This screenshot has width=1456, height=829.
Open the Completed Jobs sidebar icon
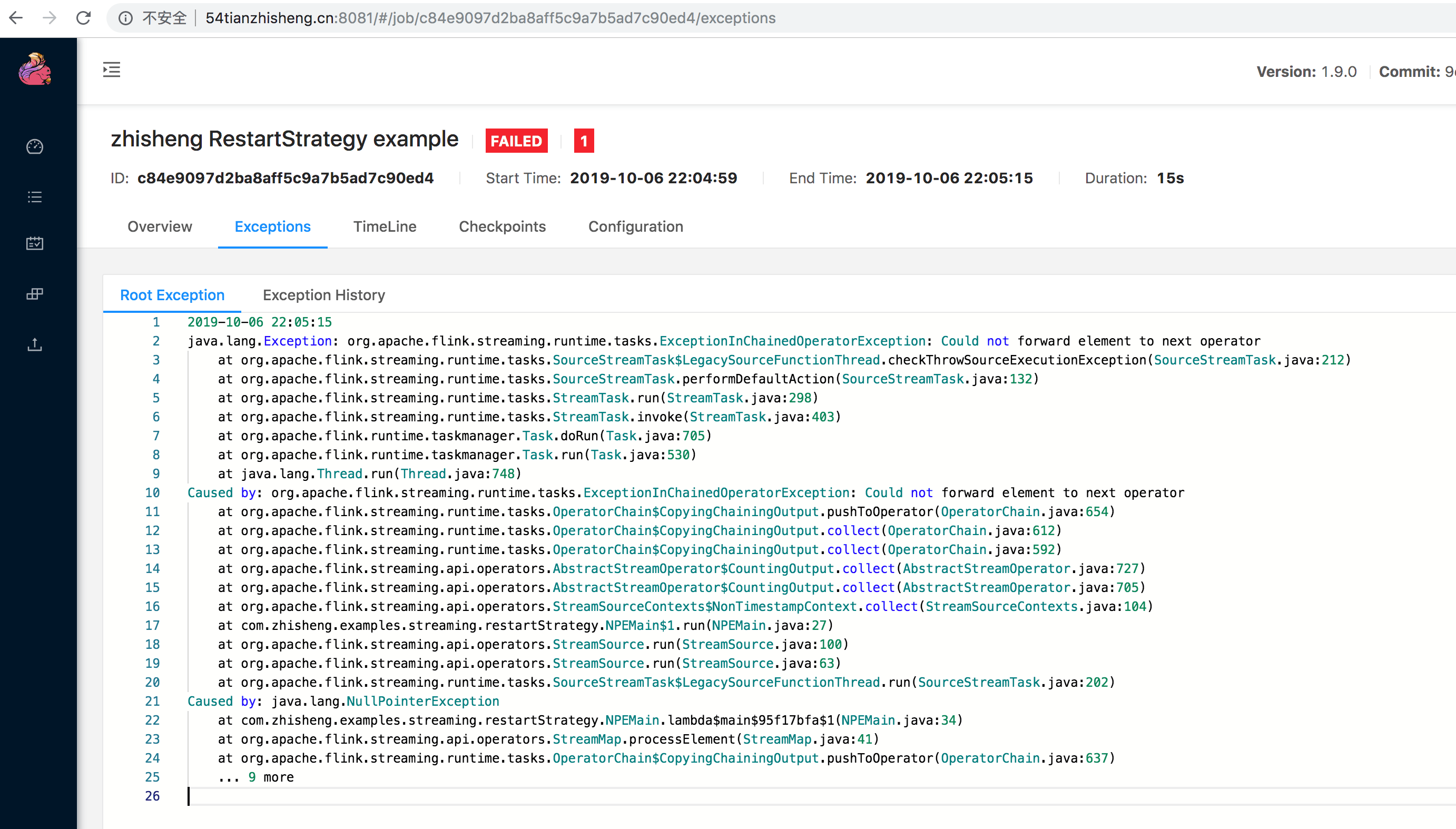click(35, 243)
